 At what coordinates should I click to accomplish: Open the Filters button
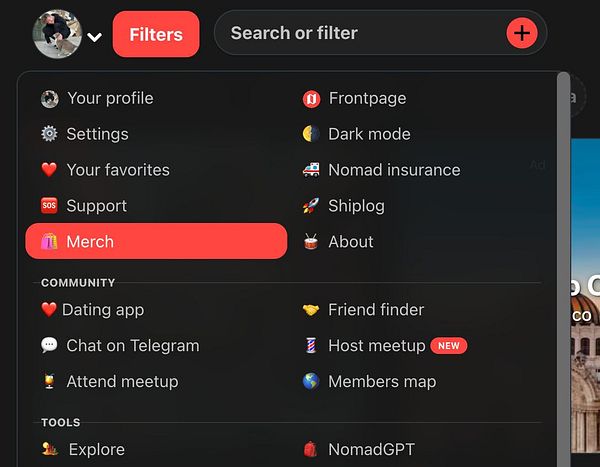[x=156, y=34]
